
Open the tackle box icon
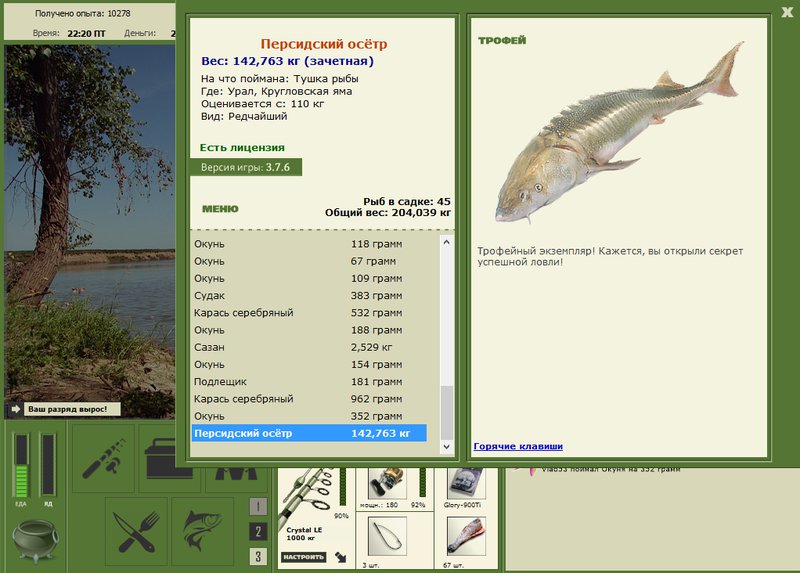(x=160, y=458)
